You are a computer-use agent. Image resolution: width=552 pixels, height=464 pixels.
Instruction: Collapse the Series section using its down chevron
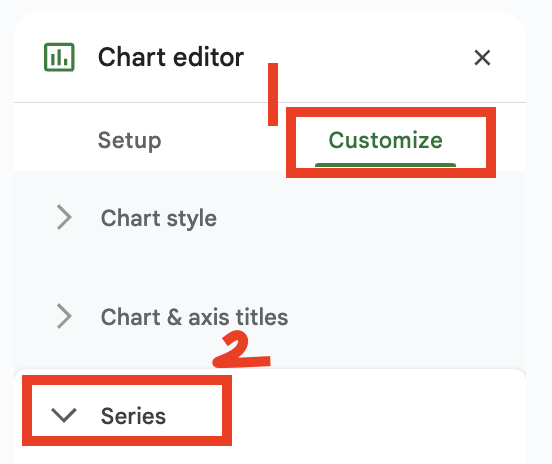[64, 415]
